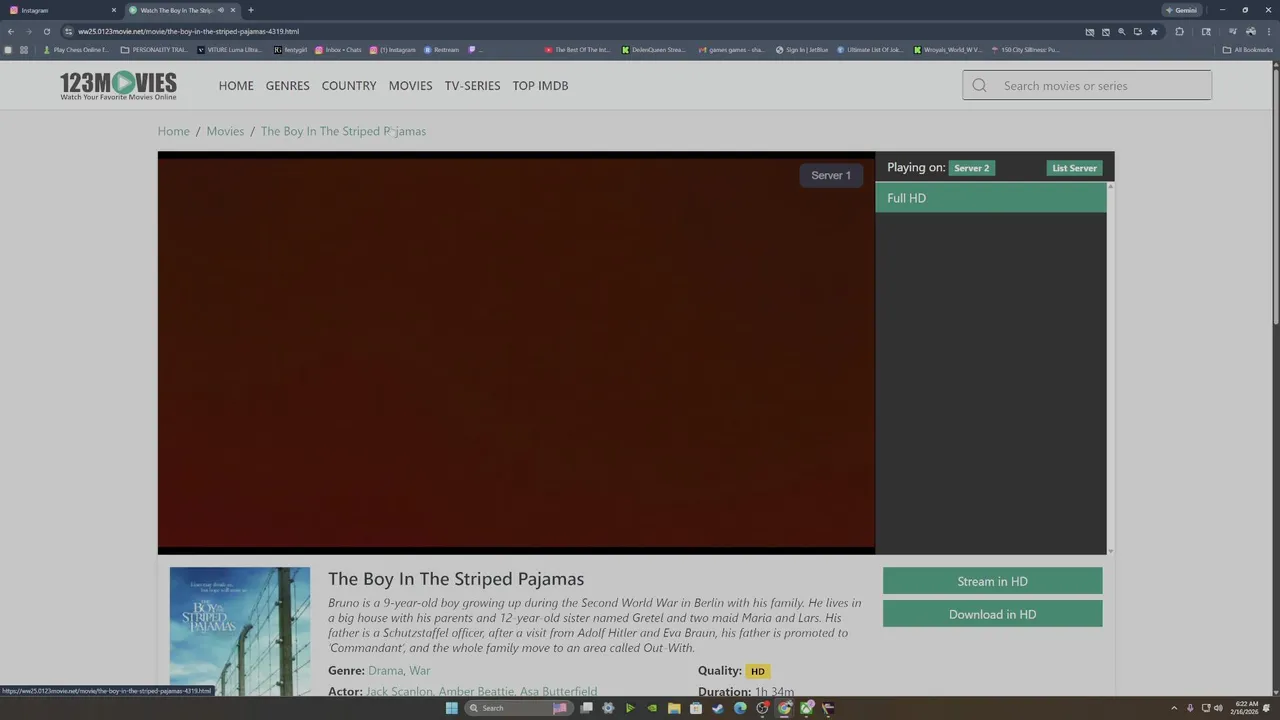Go to the TV-SERIES section
This screenshot has width=1280, height=720.
tap(472, 86)
